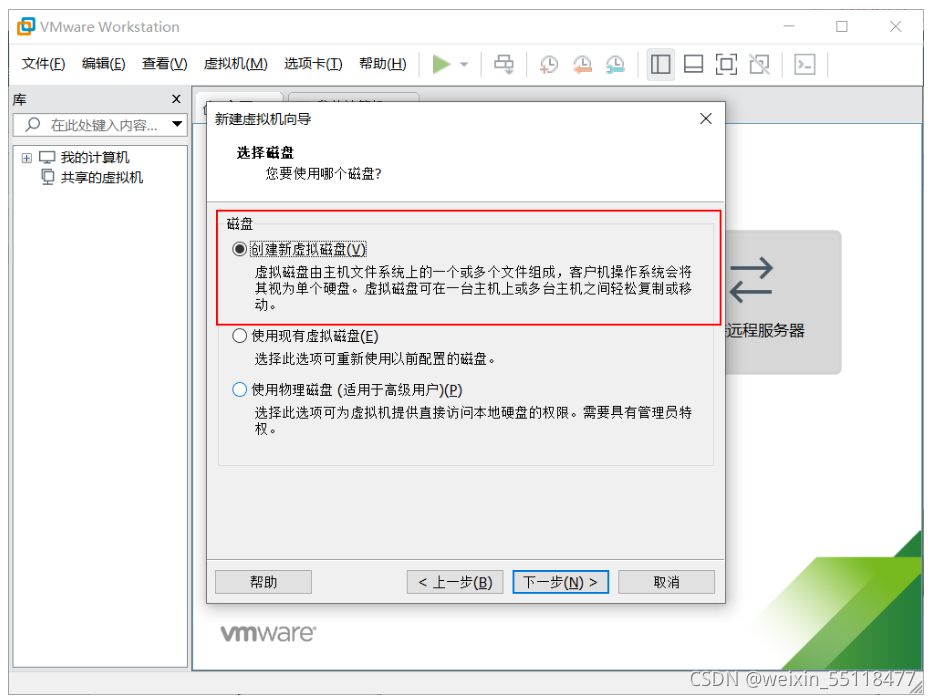Click the 选择磁盘 heading text
This screenshot has height=699, width=931.
tap(265, 153)
